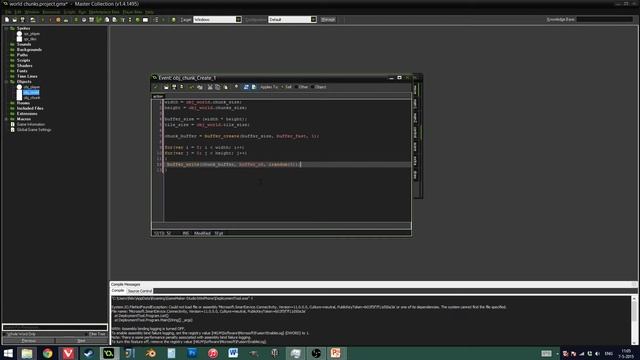Open the Target platform dropdown
This screenshot has width=640, height=360.
[x=238, y=20]
